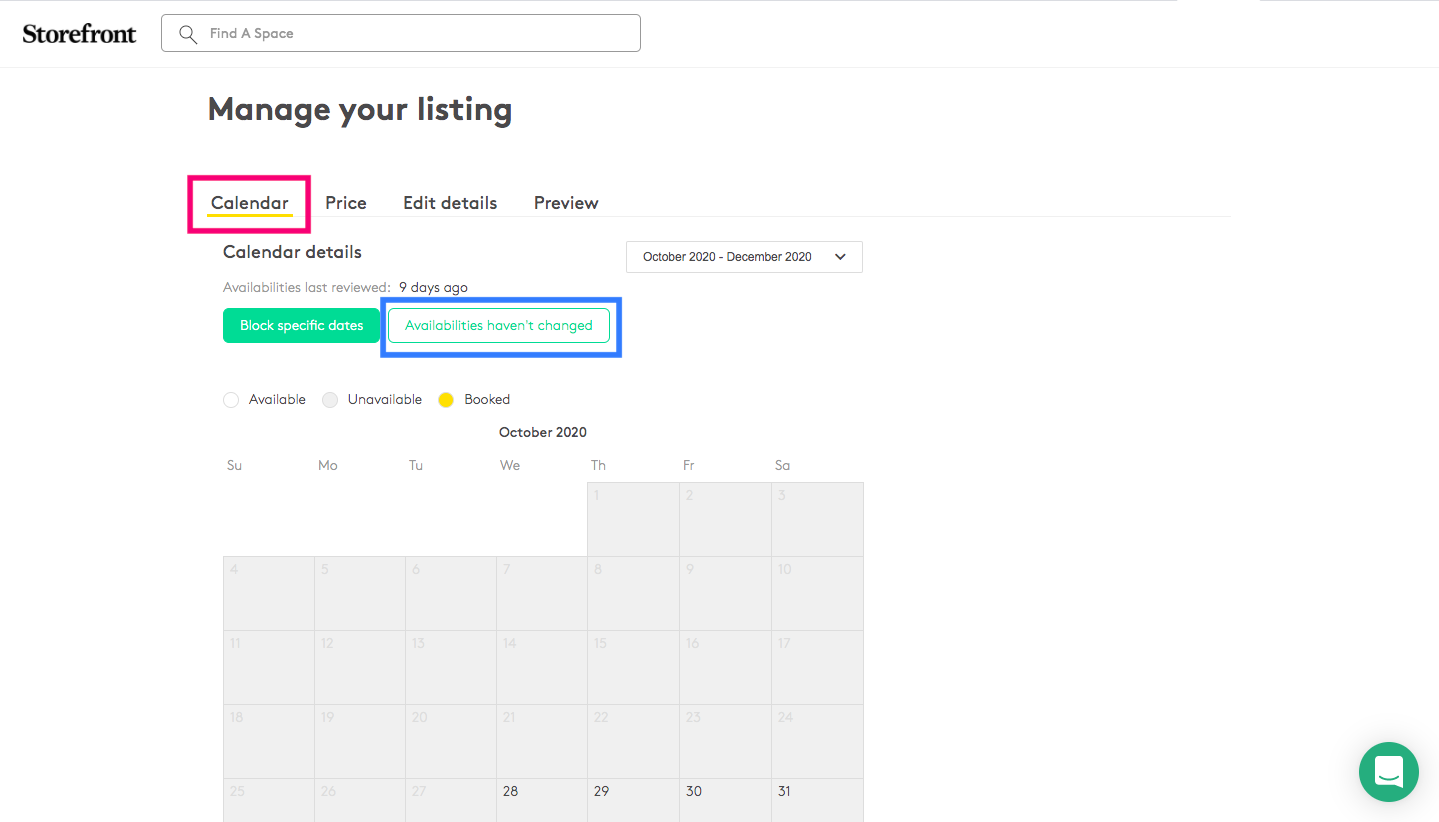Open the chat support bubble
Screen dimensions: 1439x822
tap(1389, 772)
